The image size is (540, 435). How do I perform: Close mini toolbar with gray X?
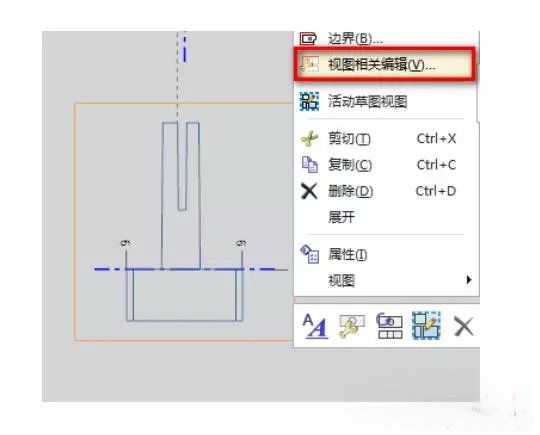click(464, 327)
